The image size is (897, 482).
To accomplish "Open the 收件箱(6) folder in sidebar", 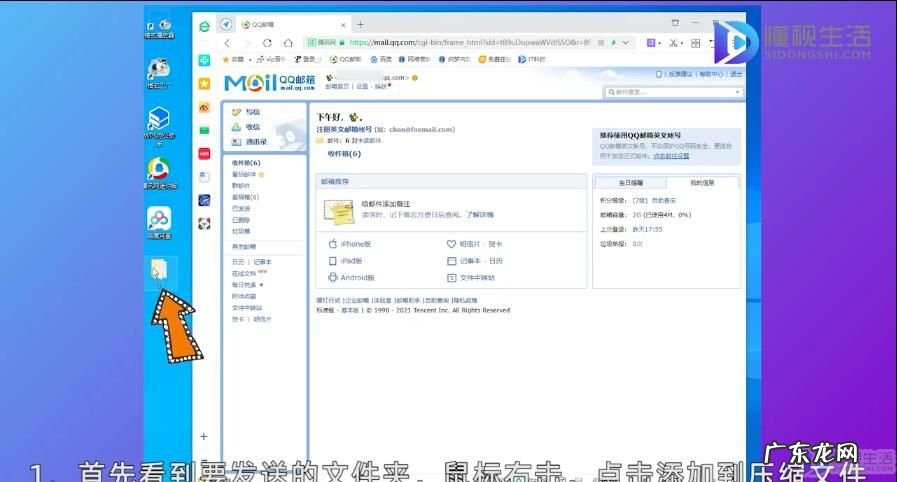I will point(246,163).
